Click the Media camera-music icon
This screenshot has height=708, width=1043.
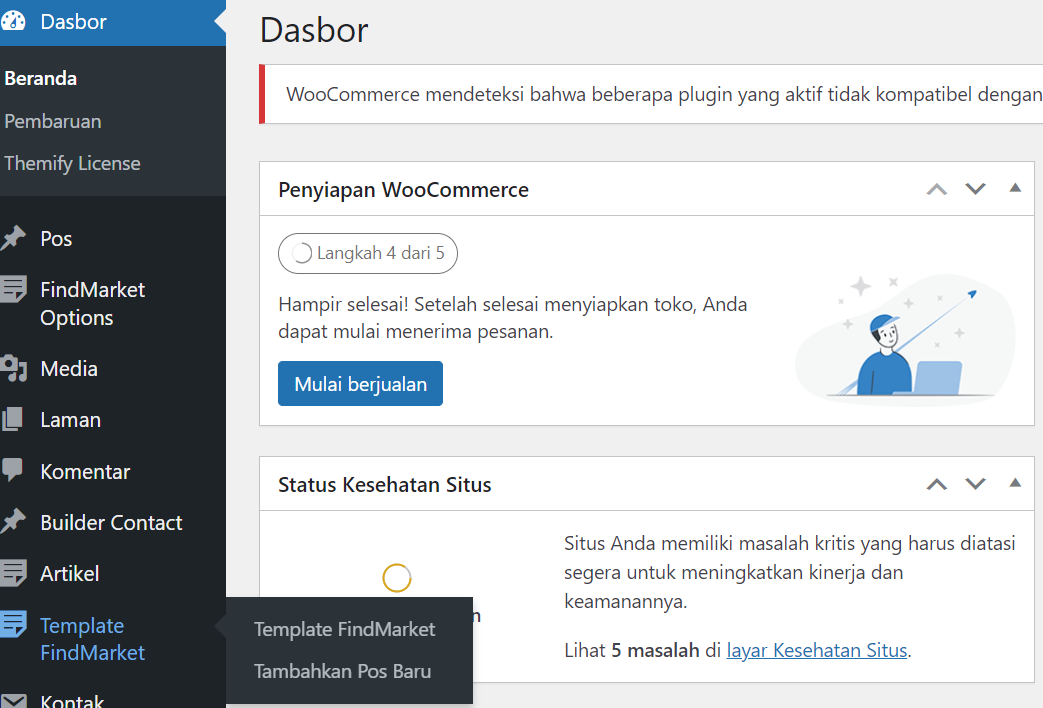tap(13, 369)
